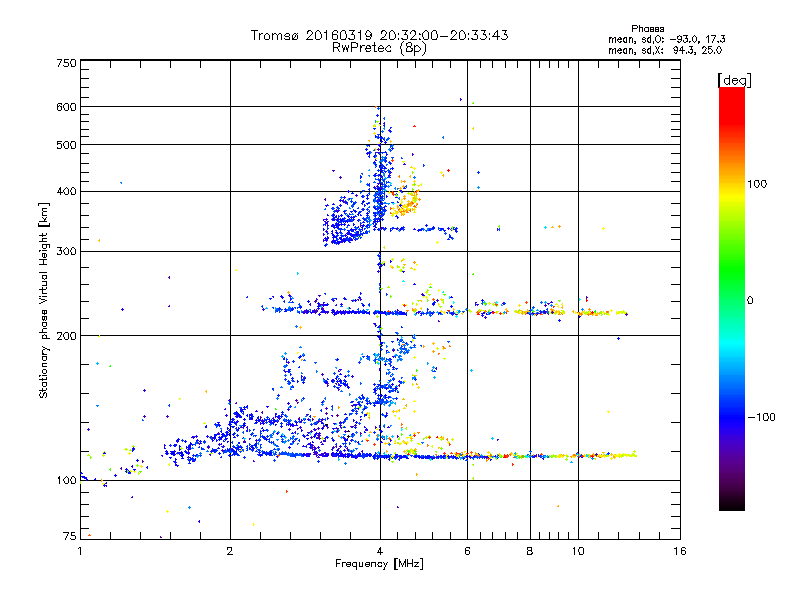
Task: Click the colorbar '-100' tick label
Action: tap(761, 417)
